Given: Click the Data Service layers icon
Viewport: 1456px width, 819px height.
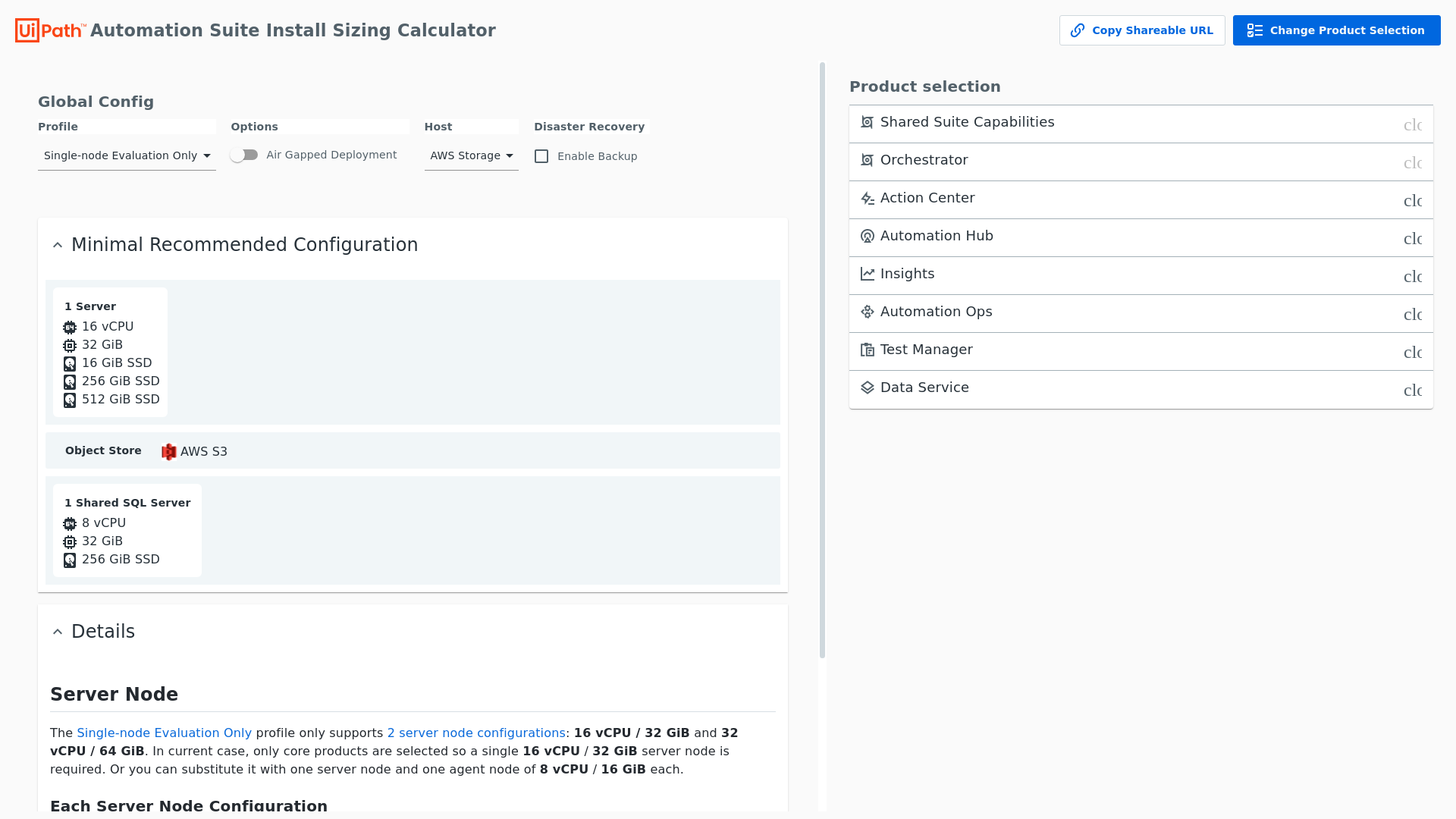Looking at the screenshot, I should (868, 388).
